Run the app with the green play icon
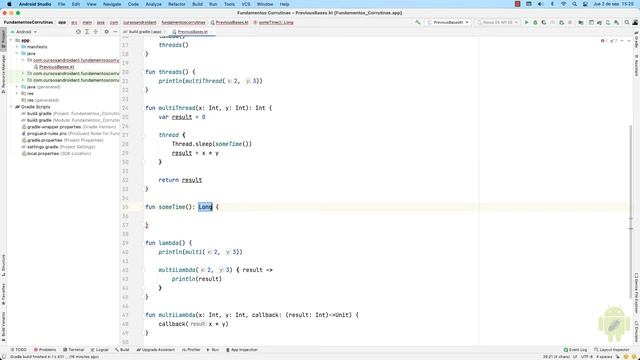Screen dimensions: 640x360 coord(527,22)
